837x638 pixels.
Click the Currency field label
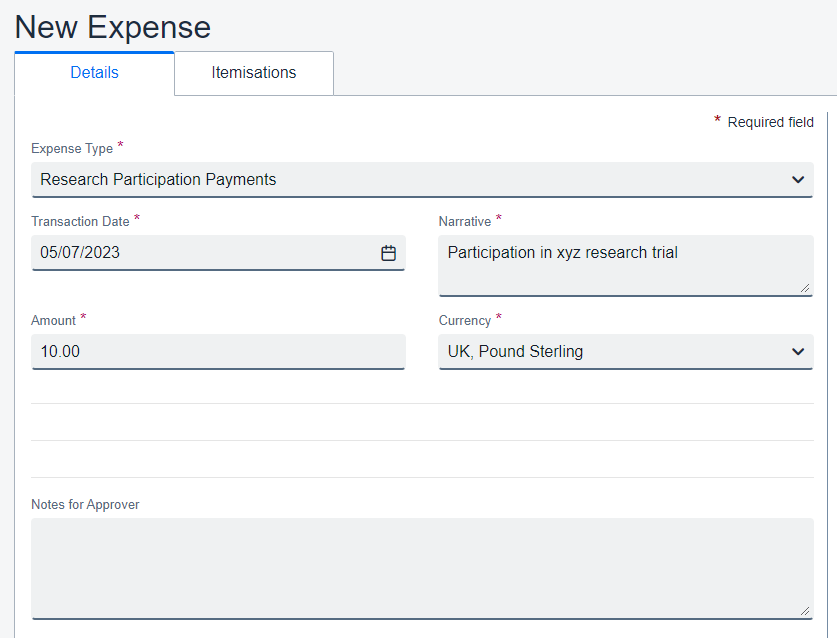pyautogui.click(x=465, y=320)
